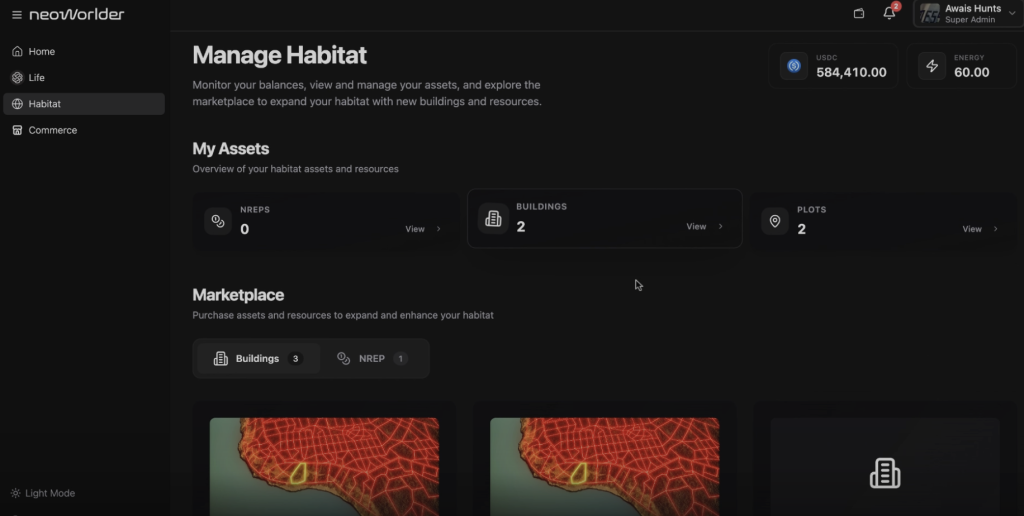
Task: Open Commerce from the sidebar
Action: (52, 130)
